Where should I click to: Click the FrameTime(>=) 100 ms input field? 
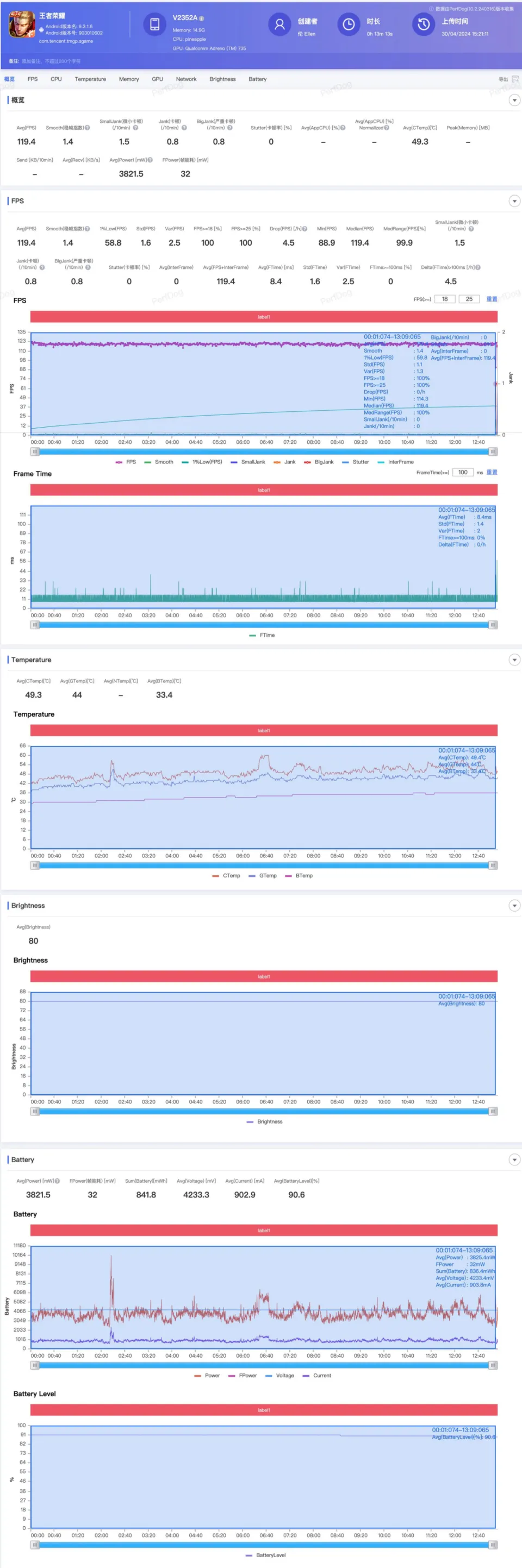(463, 472)
